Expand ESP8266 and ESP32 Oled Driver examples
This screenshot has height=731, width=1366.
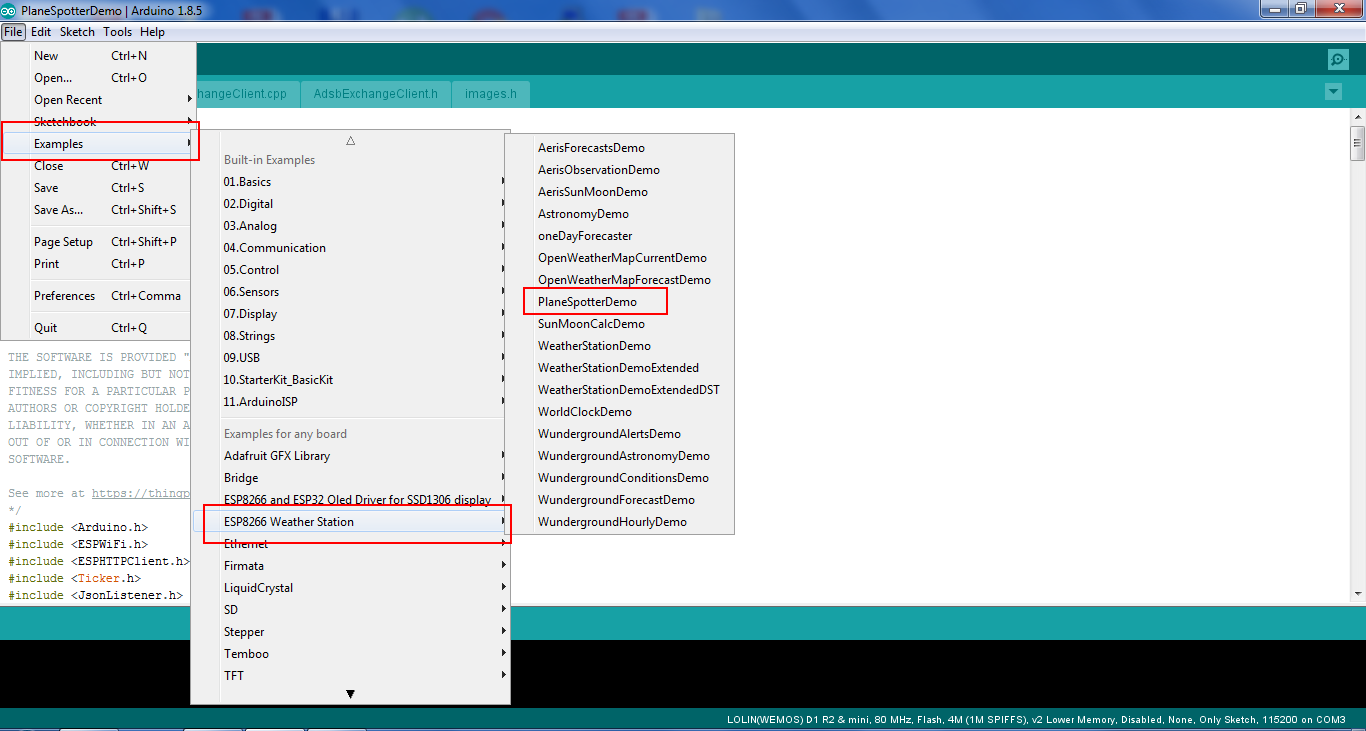point(351,500)
